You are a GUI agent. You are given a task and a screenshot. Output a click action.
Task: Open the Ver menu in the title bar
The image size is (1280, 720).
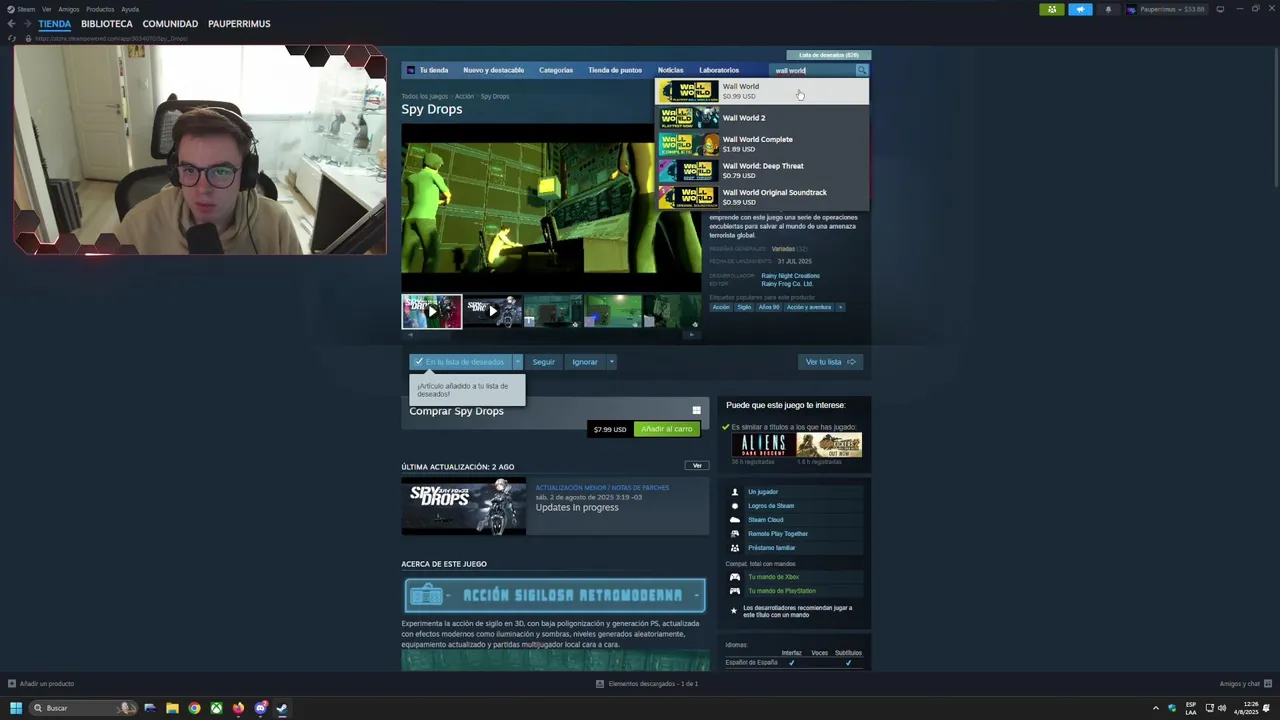[46, 9]
